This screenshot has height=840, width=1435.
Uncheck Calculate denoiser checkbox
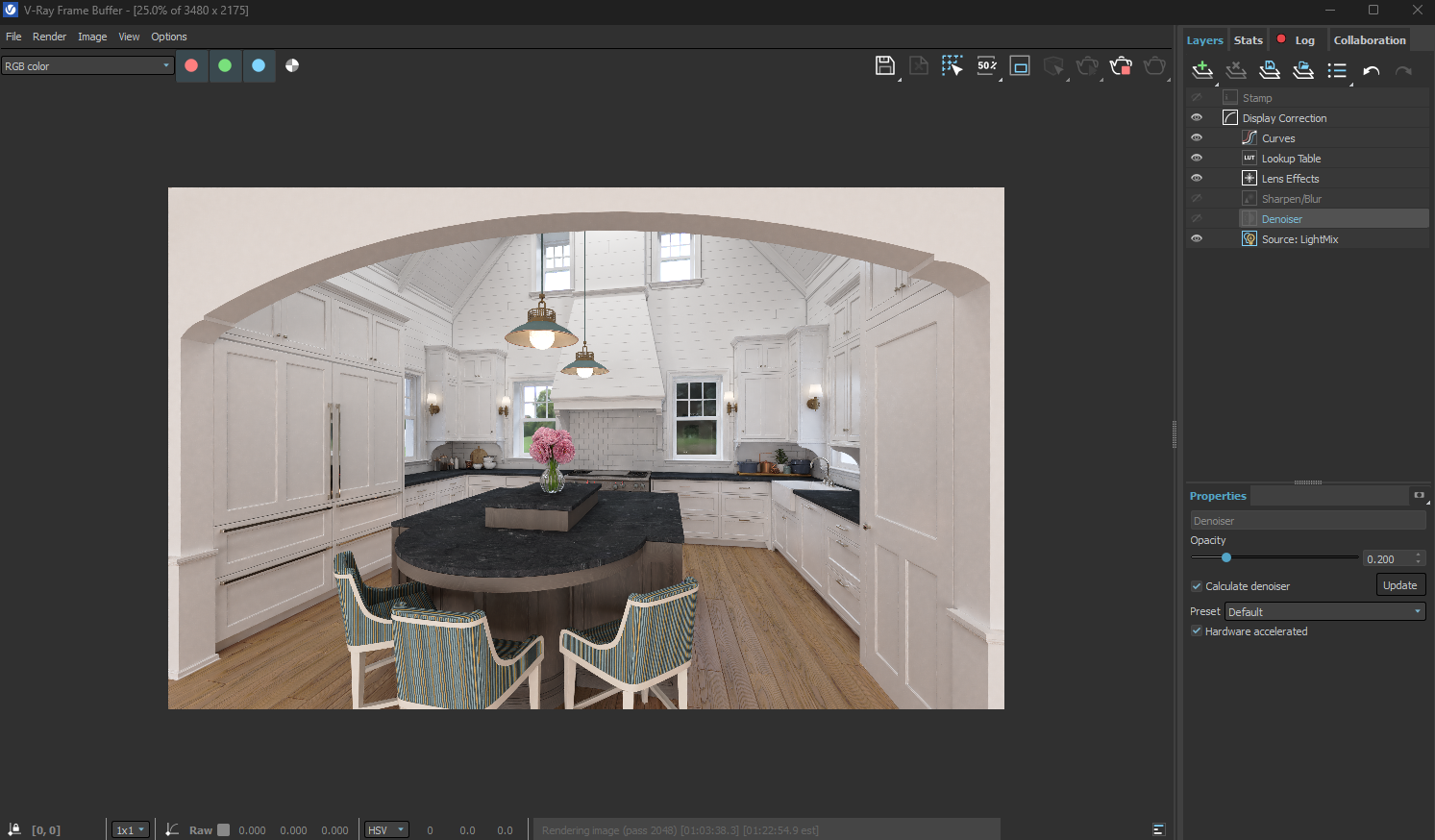click(1197, 586)
